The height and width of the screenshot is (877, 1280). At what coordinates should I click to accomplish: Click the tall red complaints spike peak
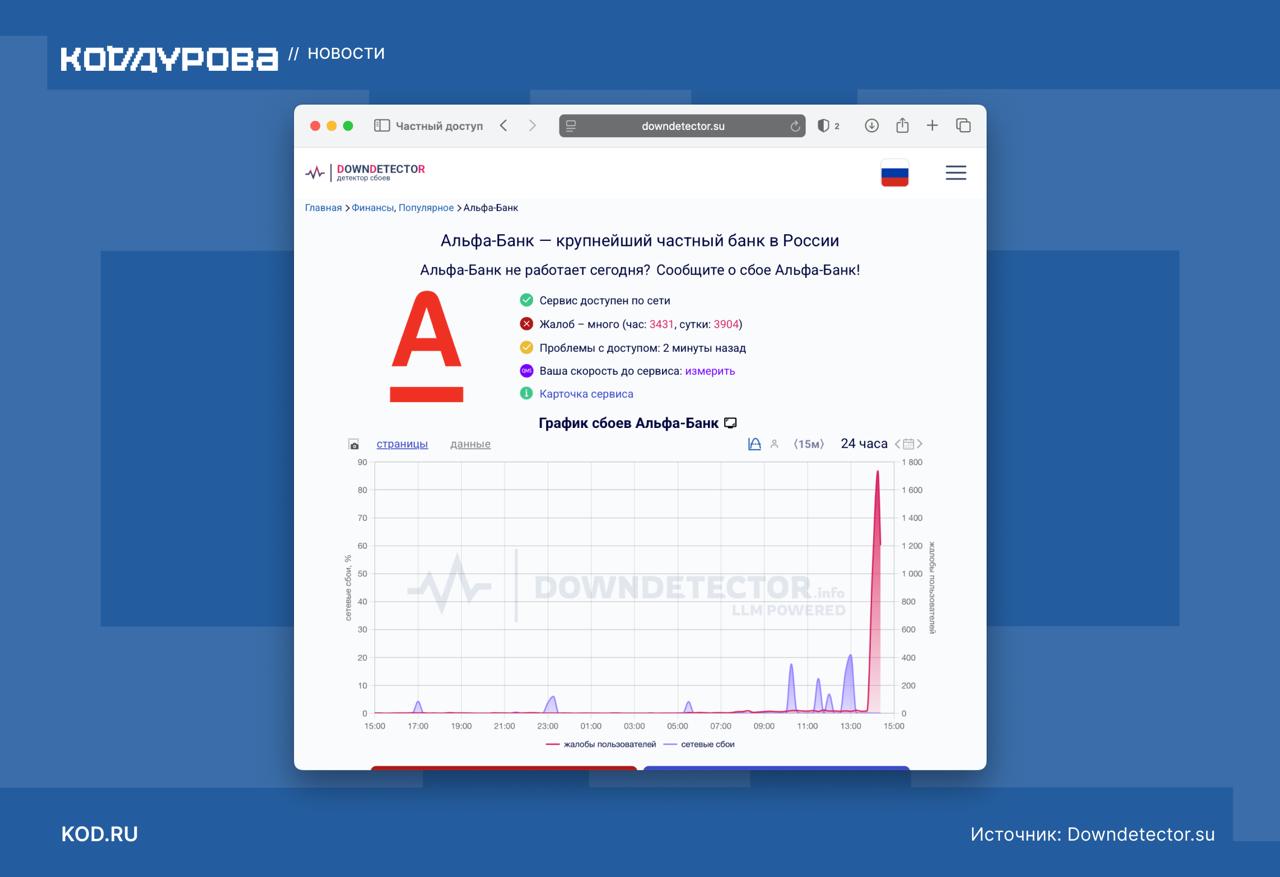point(877,472)
